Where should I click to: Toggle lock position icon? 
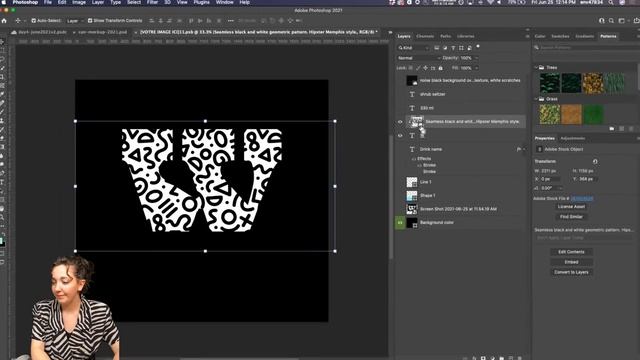425,68
